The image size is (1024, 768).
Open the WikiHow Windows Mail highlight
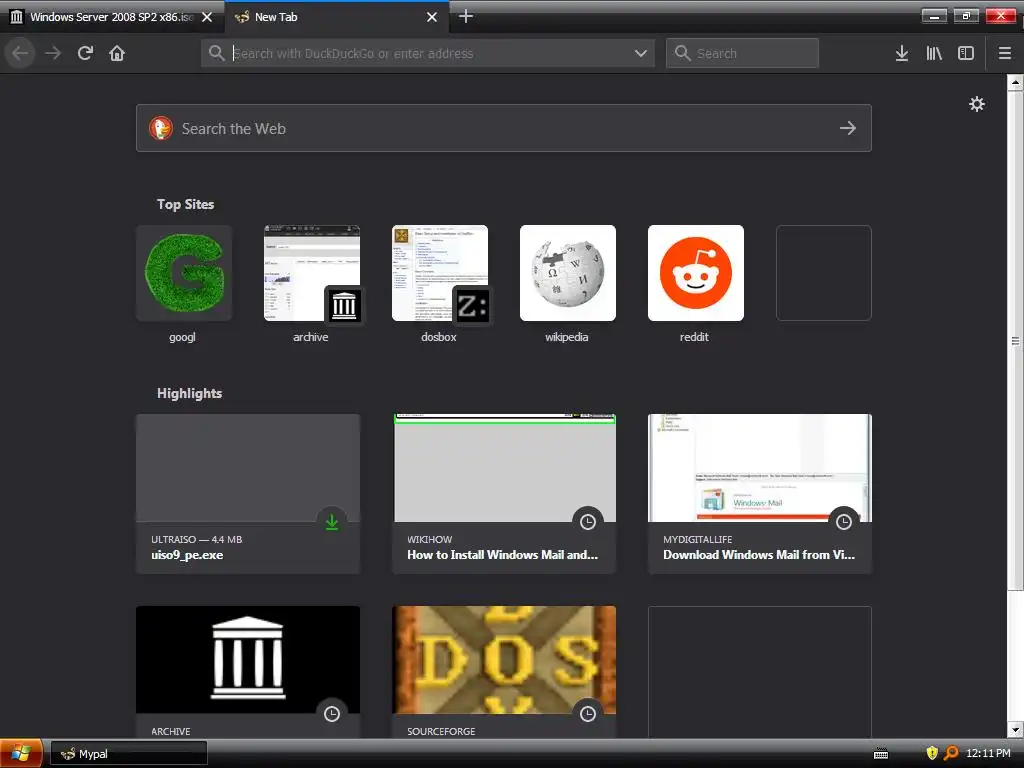click(x=504, y=494)
